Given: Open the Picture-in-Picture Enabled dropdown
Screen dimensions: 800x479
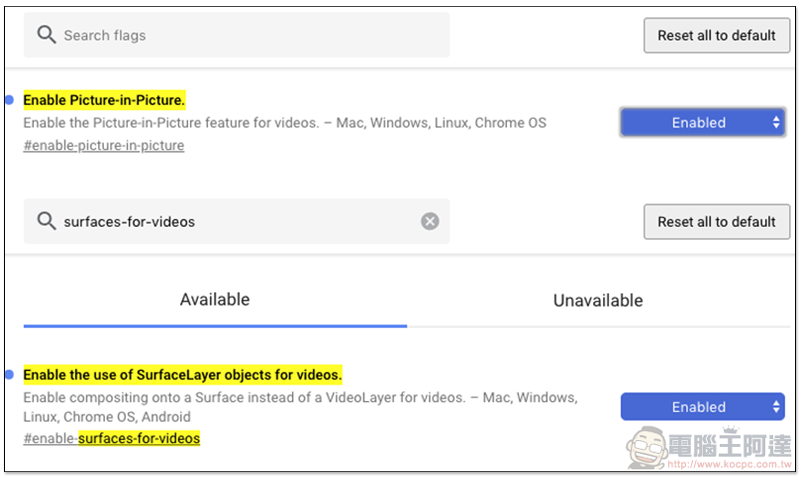Looking at the screenshot, I should [x=702, y=122].
